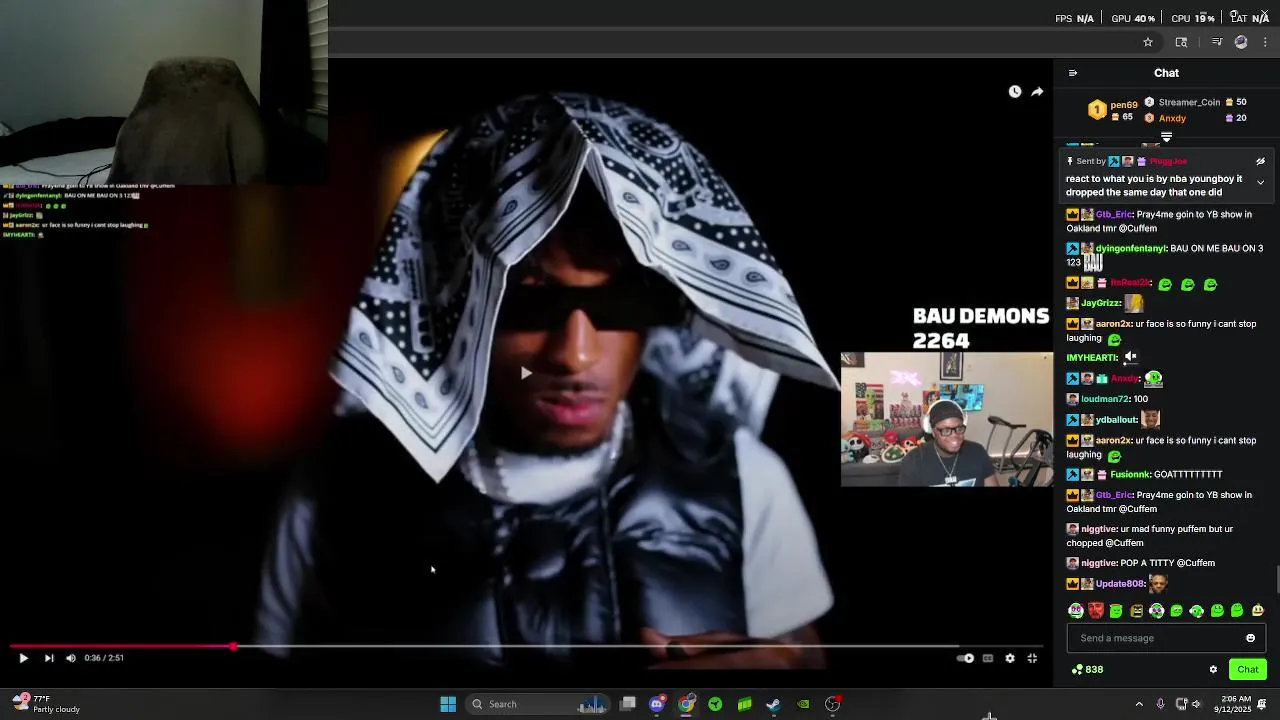Open the tray volume control
The image size is (1280, 720).
(x=1196, y=704)
